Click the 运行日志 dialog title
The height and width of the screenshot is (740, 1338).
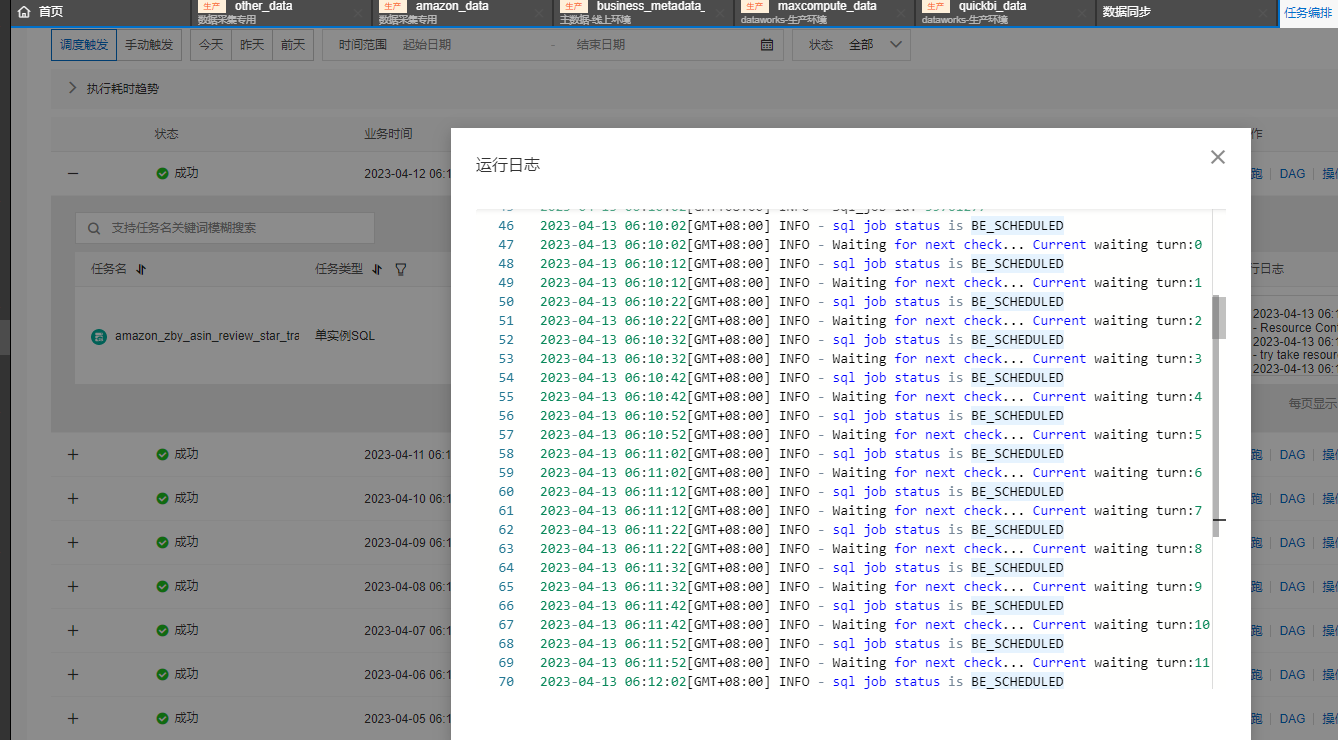pyautogui.click(x=508, y=165)
